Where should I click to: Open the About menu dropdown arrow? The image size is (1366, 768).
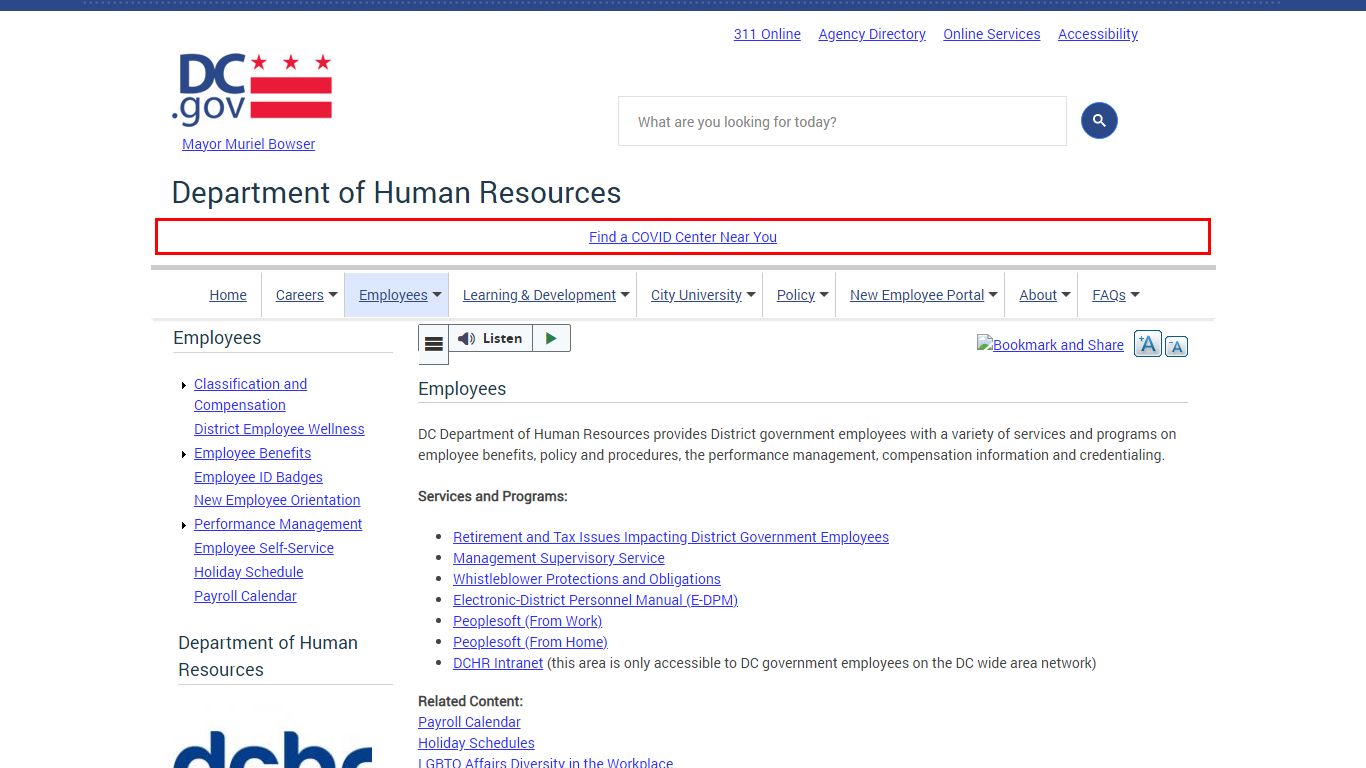pyautogui.click(x=1066, y=295)
